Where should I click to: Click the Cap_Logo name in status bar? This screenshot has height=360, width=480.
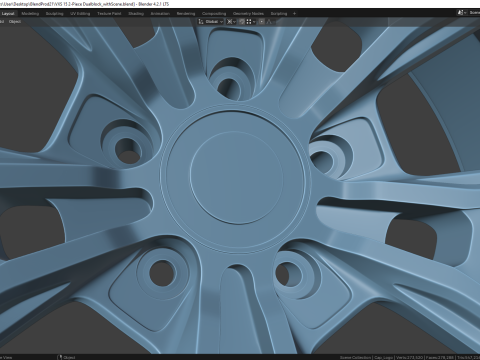click(x=383, y=357)
